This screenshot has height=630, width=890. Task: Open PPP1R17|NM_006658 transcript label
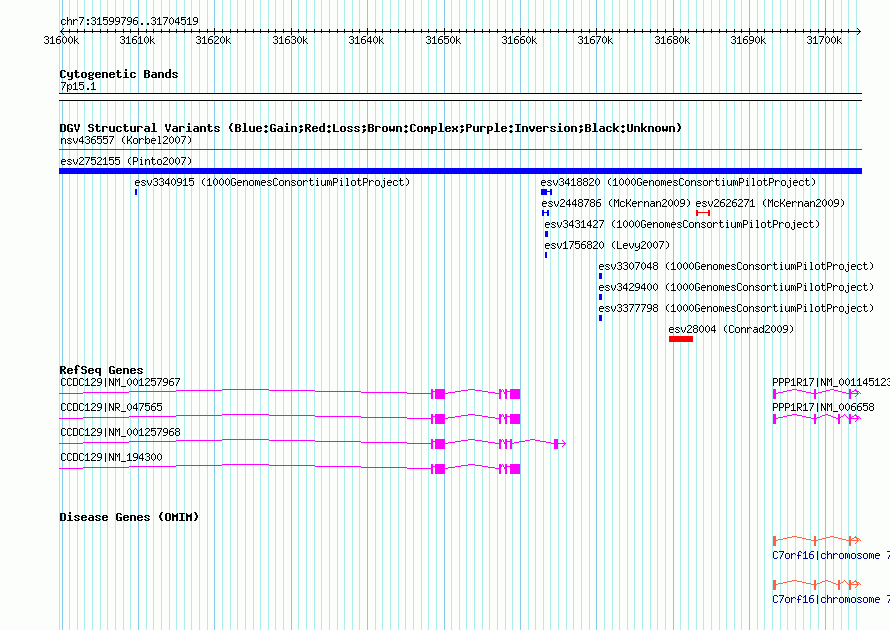click(823, 408)
